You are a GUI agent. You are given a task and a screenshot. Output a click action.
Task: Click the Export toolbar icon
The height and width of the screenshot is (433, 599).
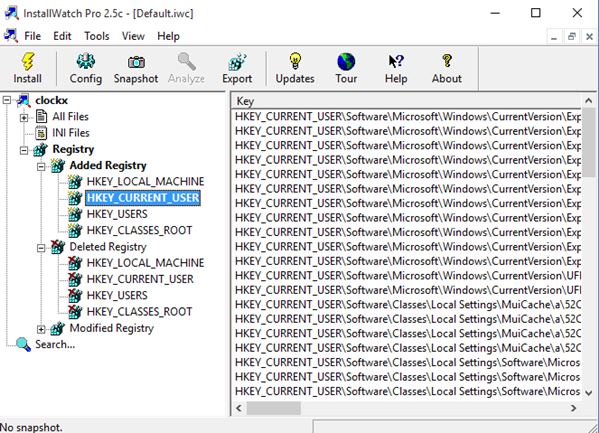[237, 62]
